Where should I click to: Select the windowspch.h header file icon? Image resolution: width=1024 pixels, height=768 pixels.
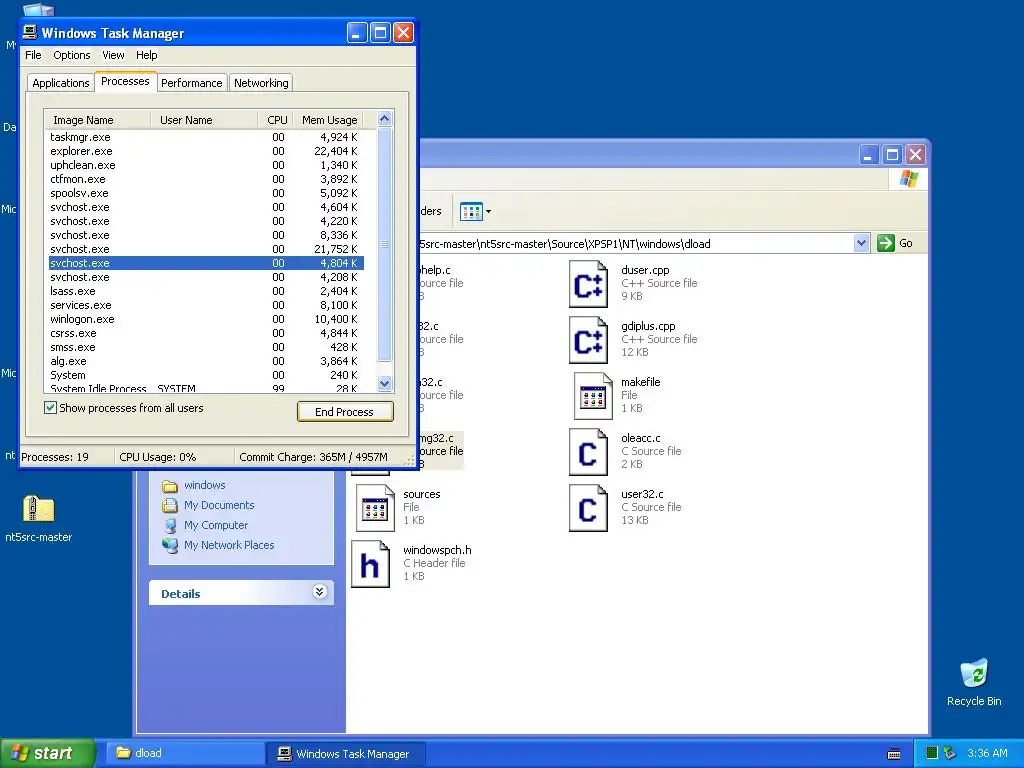point(371,564)
